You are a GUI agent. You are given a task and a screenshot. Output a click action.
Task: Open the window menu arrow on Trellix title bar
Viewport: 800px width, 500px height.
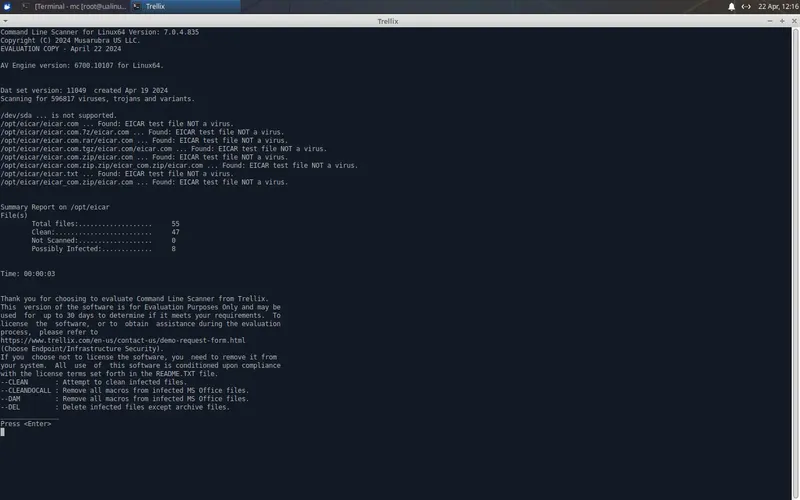5,21
